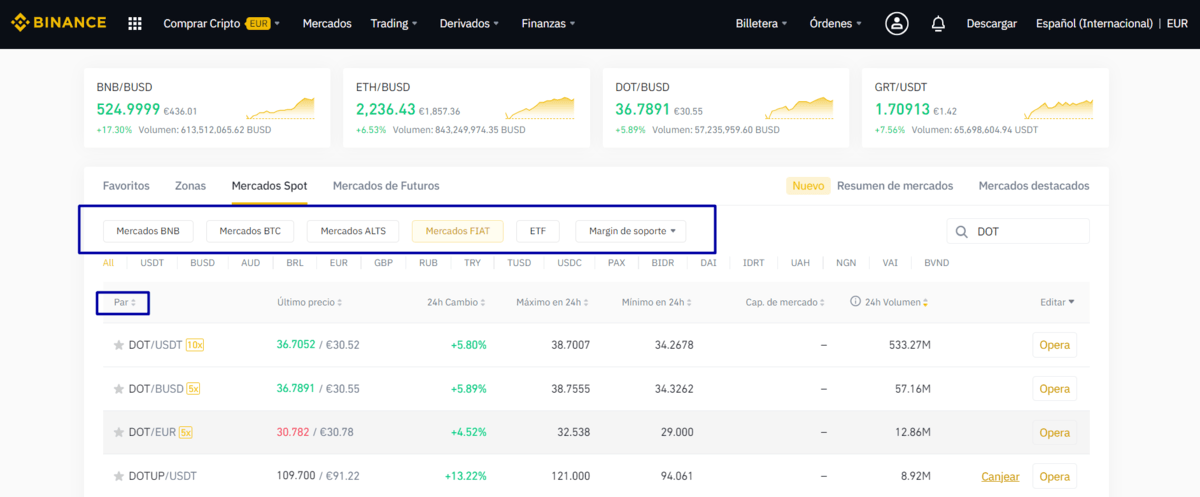Image resolution: width=1200 pixels, height=497 pixels.
Task: Star the DOT/EUR pair
Action: coord(118,433)
